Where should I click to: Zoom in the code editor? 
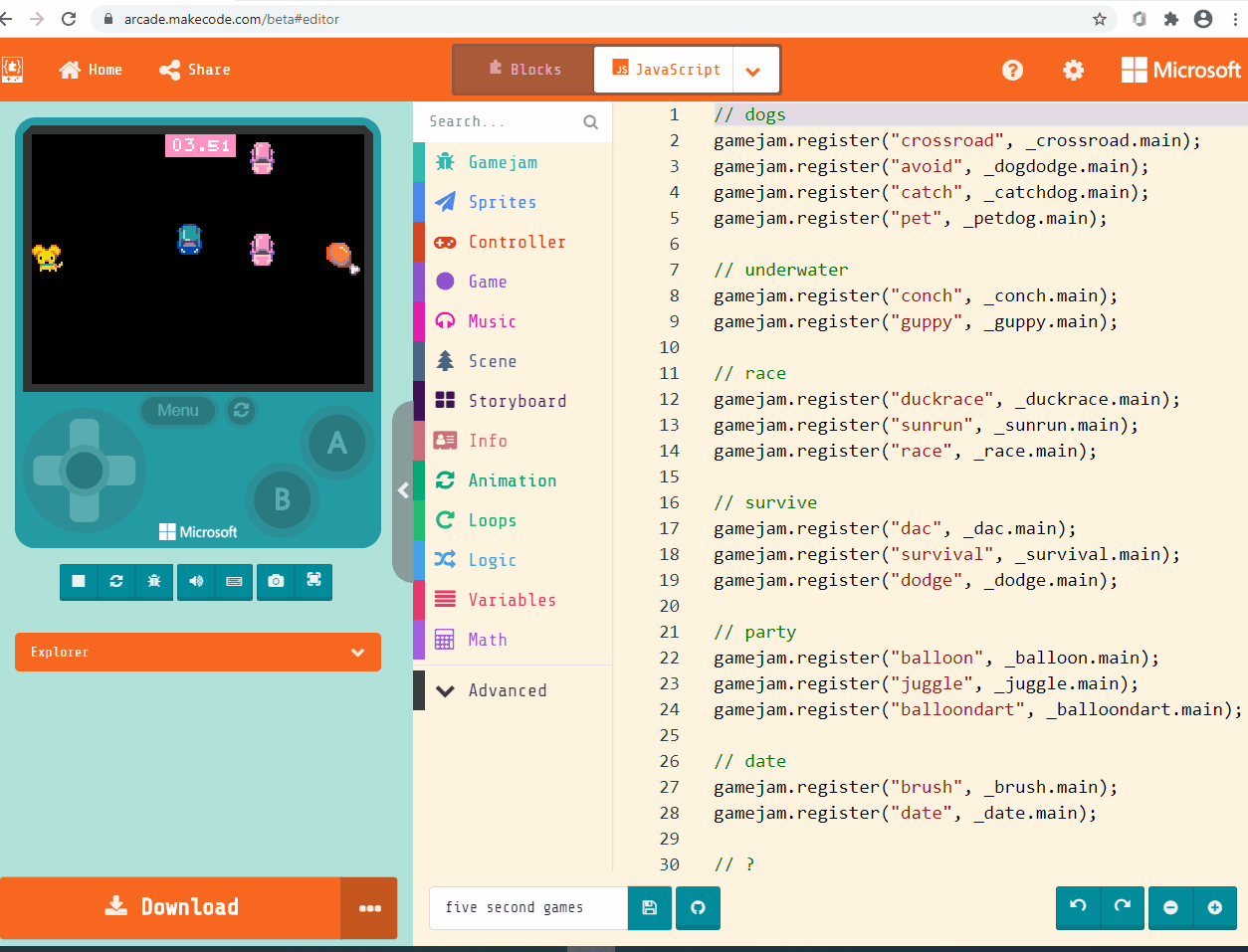coord(1214,907)
